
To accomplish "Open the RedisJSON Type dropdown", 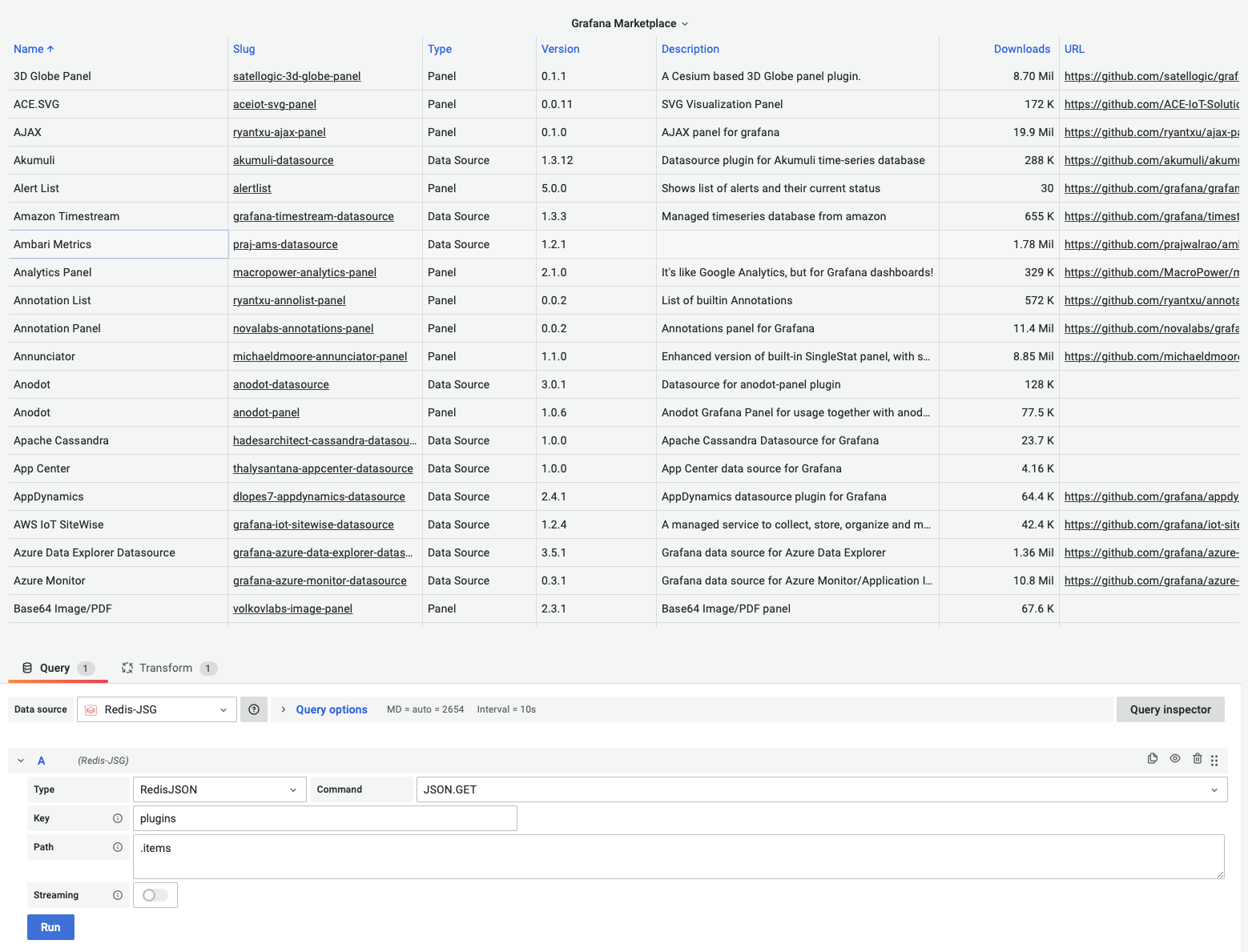I will [219, 789].
